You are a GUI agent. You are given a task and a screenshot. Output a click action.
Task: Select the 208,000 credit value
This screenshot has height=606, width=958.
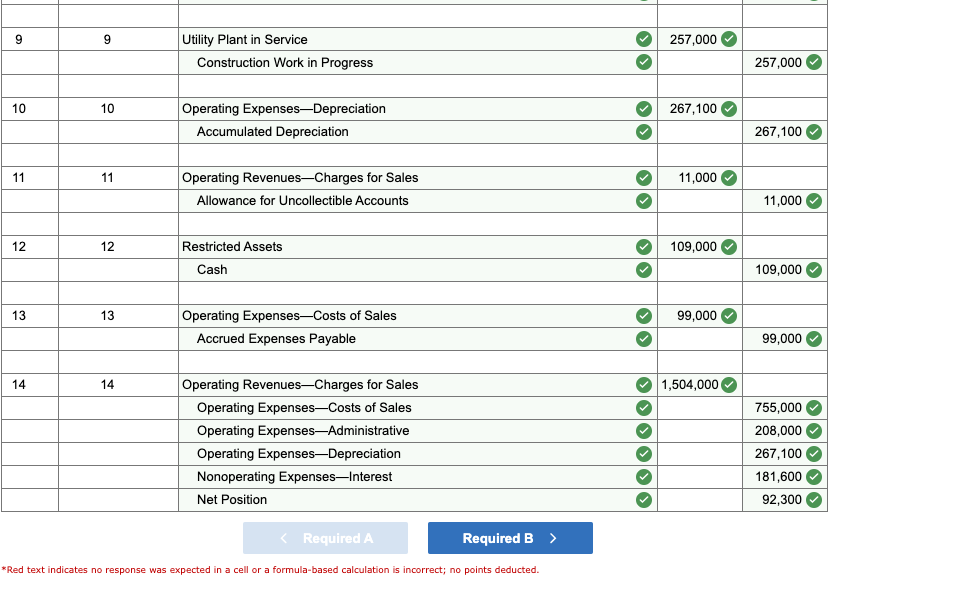[778, 431]
